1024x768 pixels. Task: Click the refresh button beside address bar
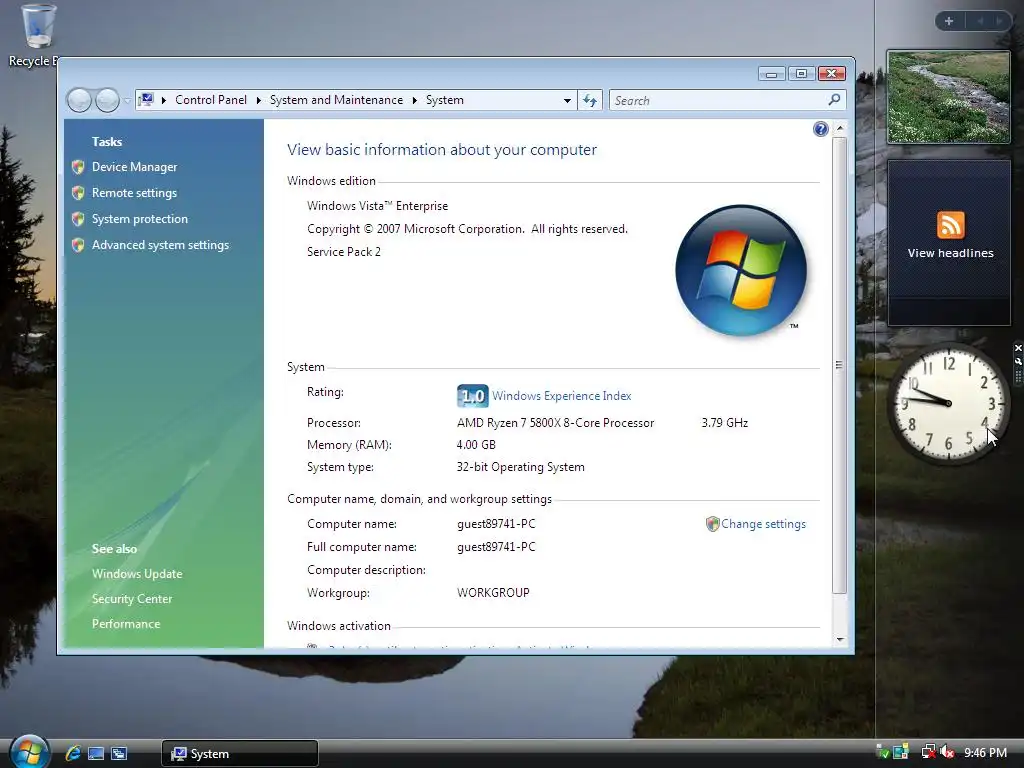[x=590, y=100]
